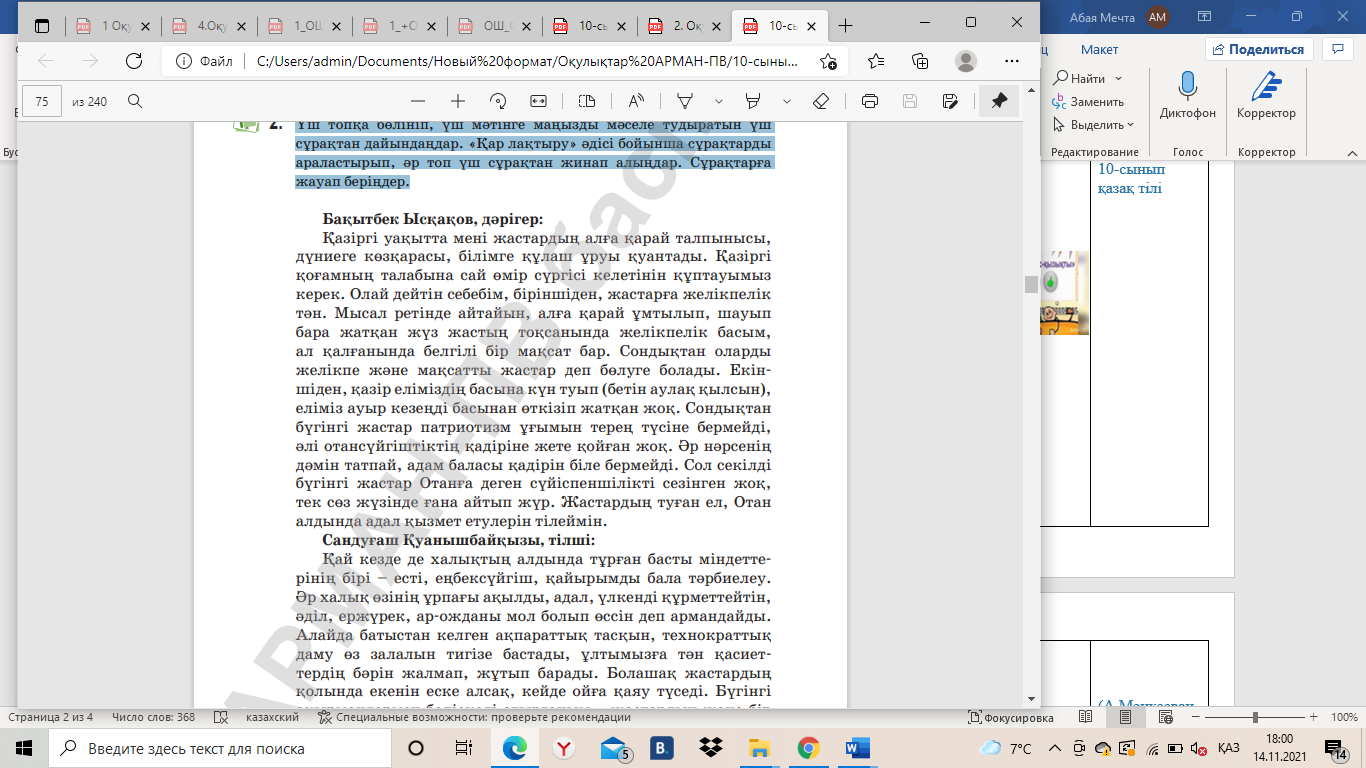Print the PDF document
This screenshot has height=768, width=1366.
coord(870,101)
